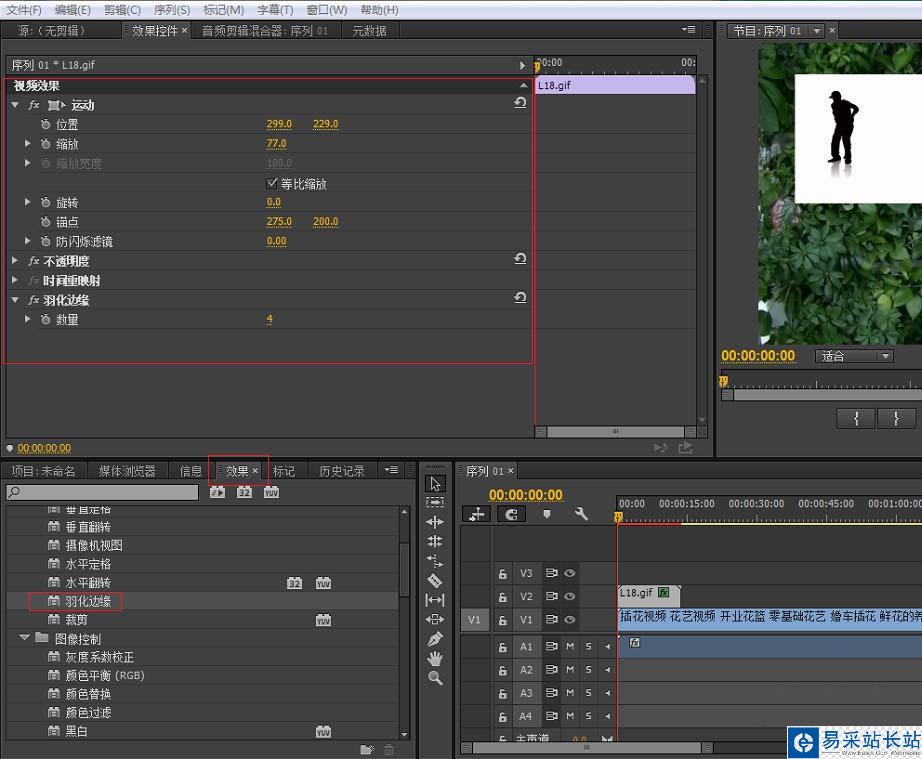922x759 pixels.
Task: Select the 羽化边缘 effect in list
Action: (88, 601)
